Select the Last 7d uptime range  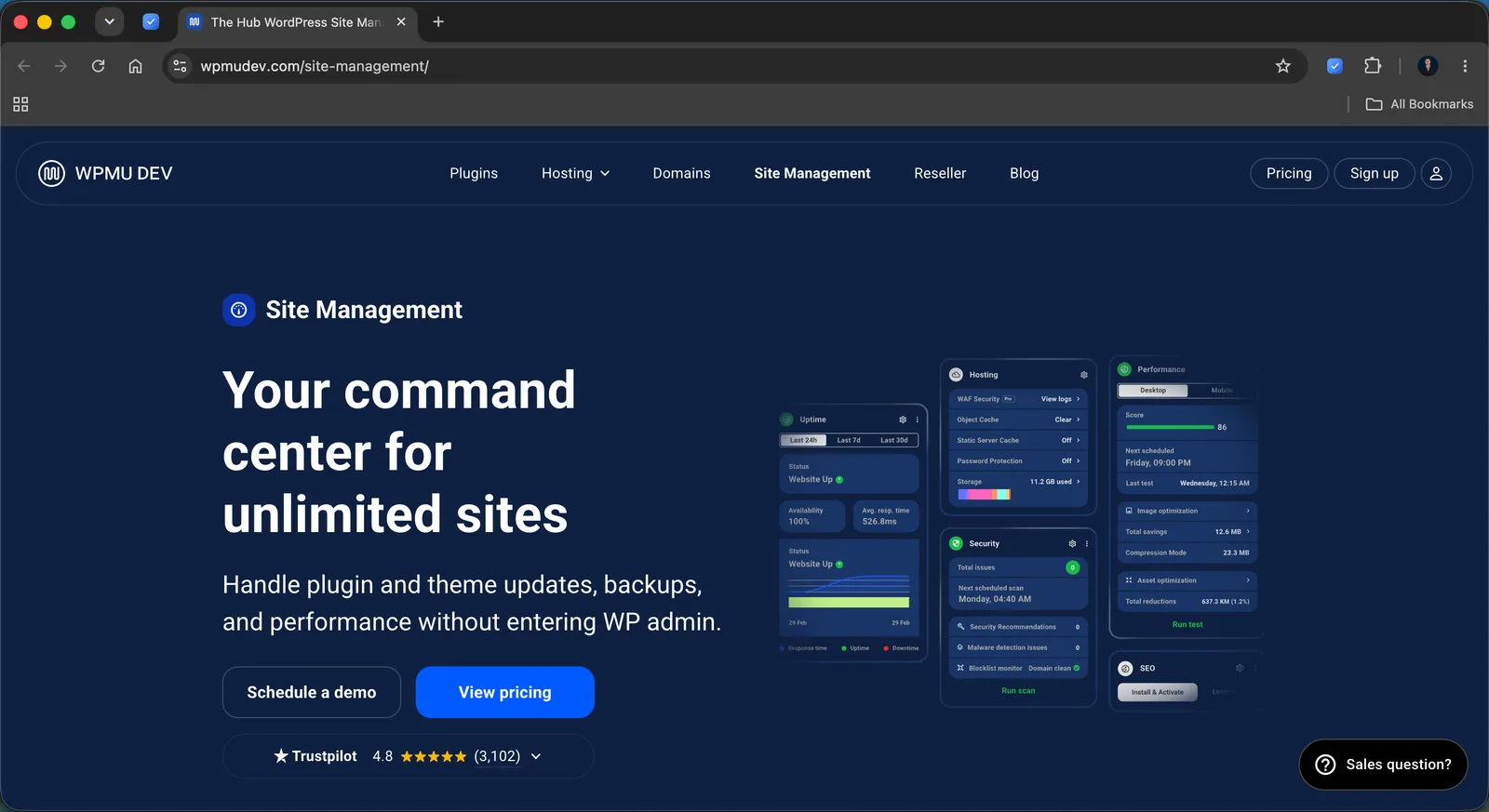point(849,440)
